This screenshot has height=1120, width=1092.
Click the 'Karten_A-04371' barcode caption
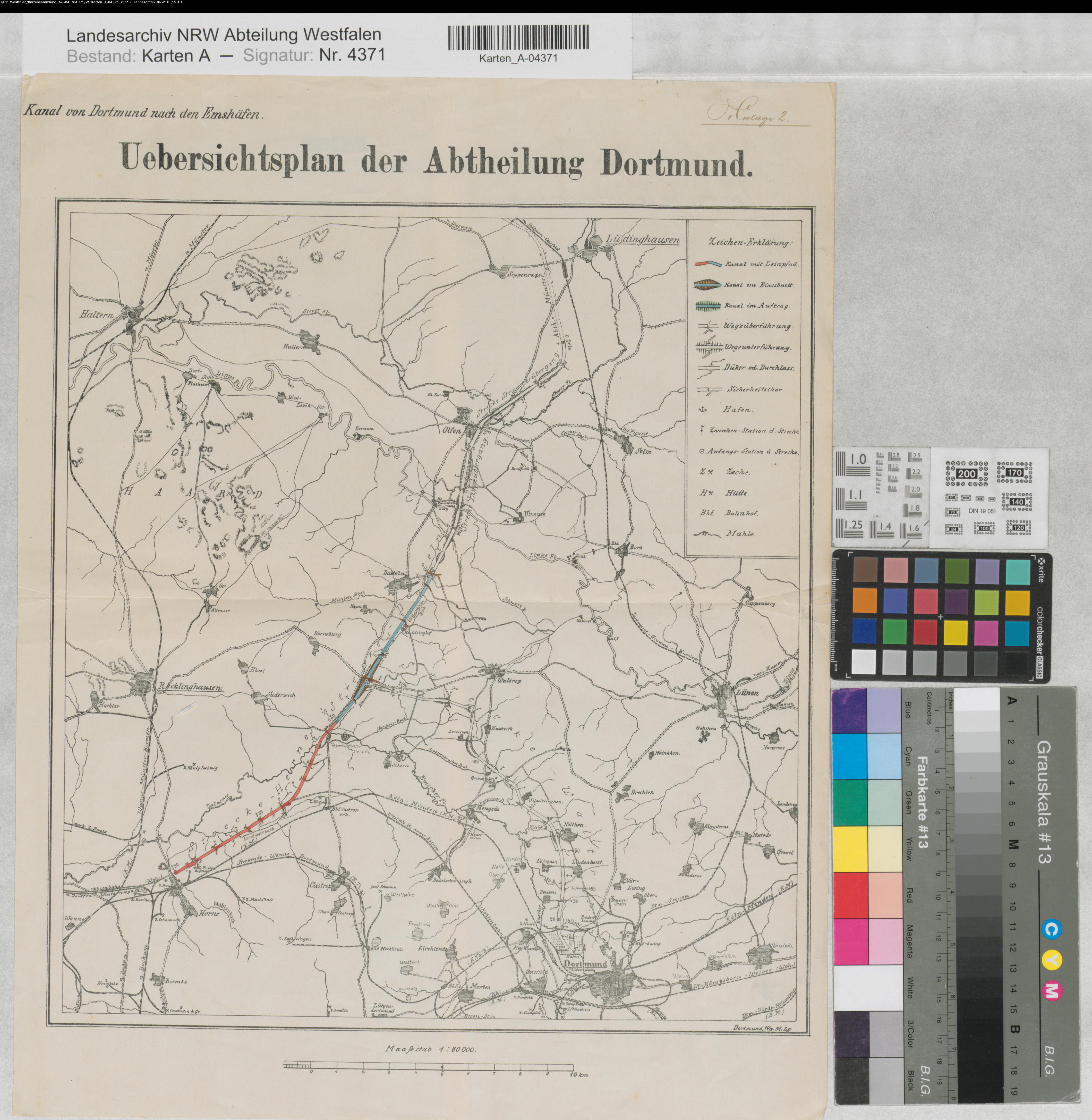(518, 58)
